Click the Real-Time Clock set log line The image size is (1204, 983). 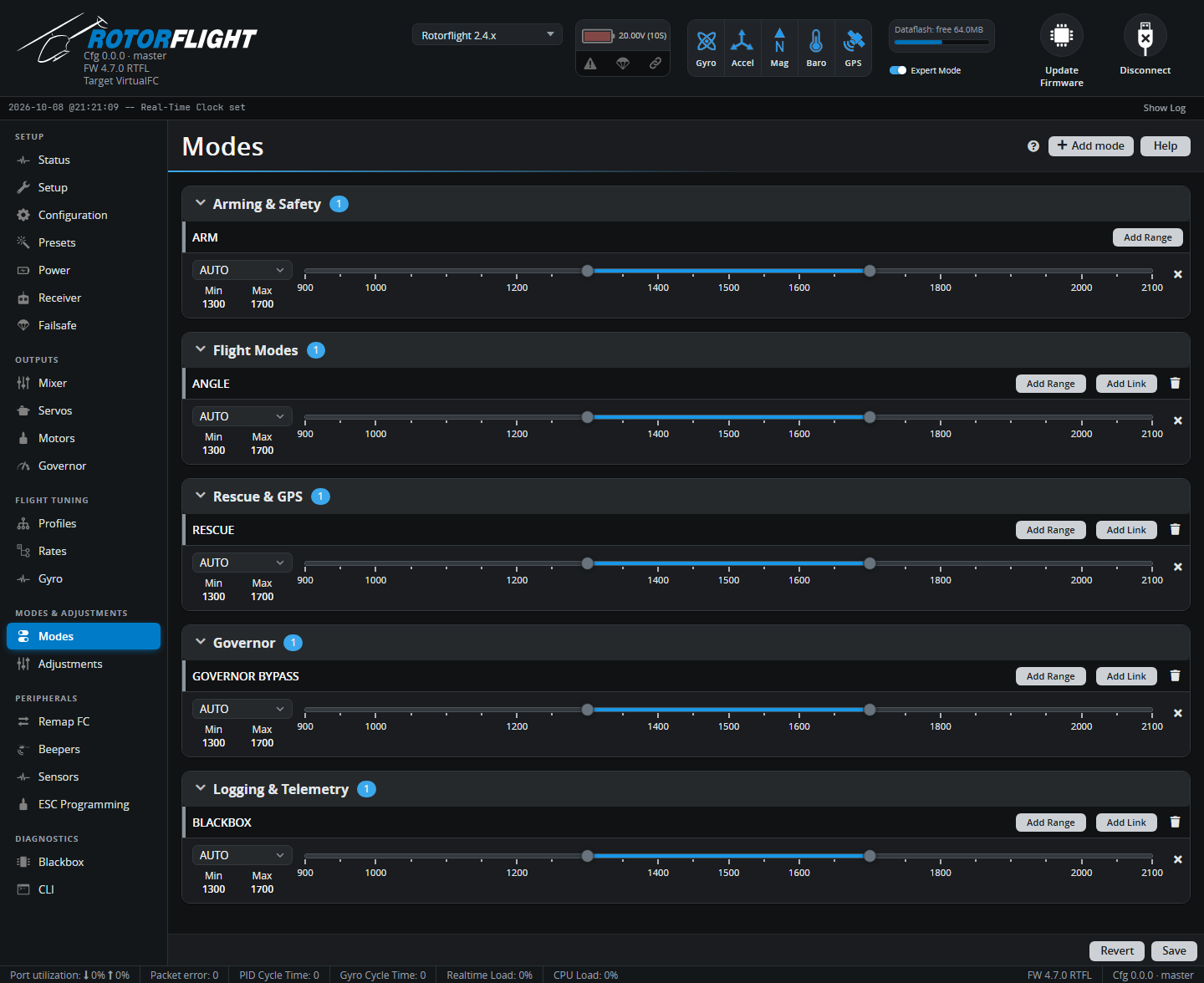(x=127, y=108)
